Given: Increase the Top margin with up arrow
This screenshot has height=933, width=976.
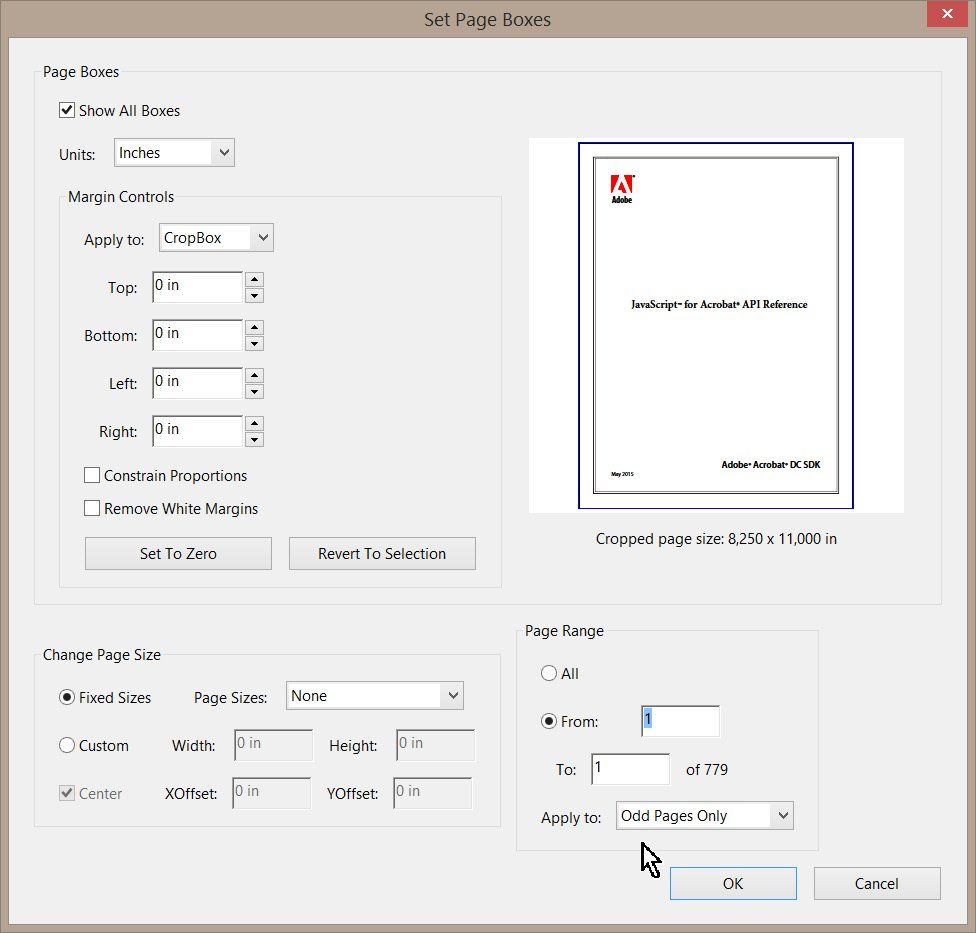Looking at the screenshot, I should point(254,280).
